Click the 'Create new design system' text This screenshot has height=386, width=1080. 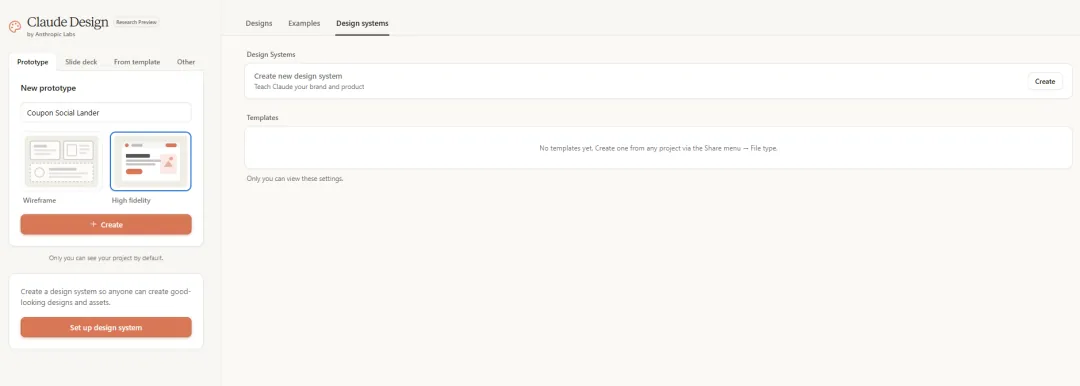[298, 76]
